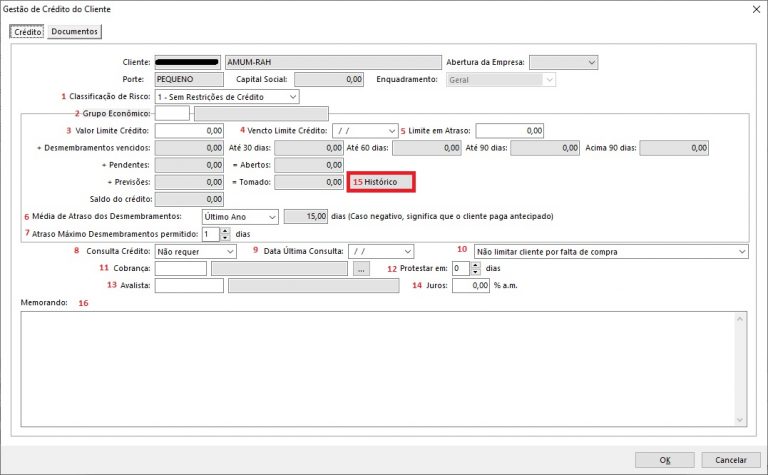Decrease the Protestar em days value
Image resolution: width=768 pixels, height=475 pixels.
475,272
